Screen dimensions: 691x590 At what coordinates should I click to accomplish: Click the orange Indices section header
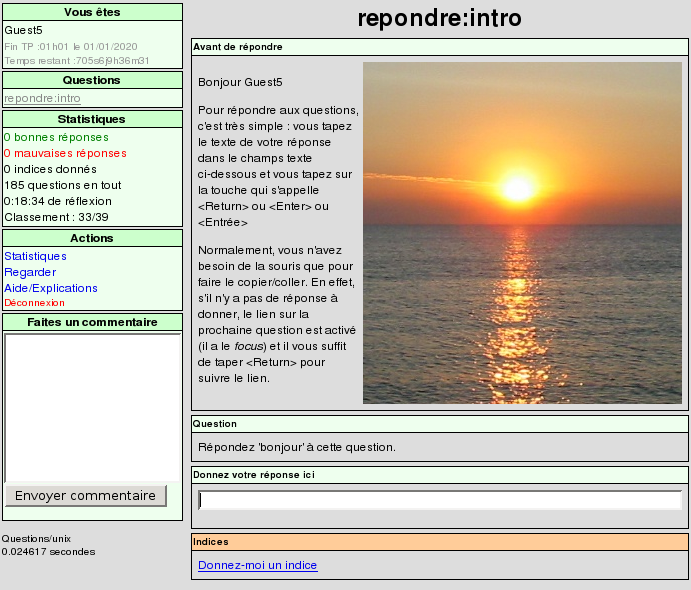(440, 542)
